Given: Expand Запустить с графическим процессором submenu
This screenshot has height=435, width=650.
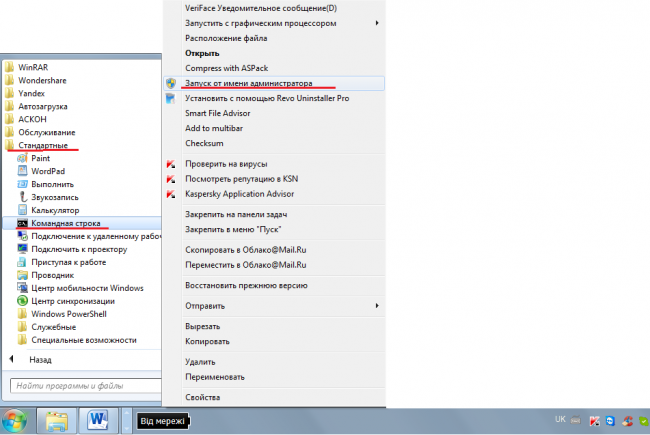Looking at the screenshot, I should point(260,22).
